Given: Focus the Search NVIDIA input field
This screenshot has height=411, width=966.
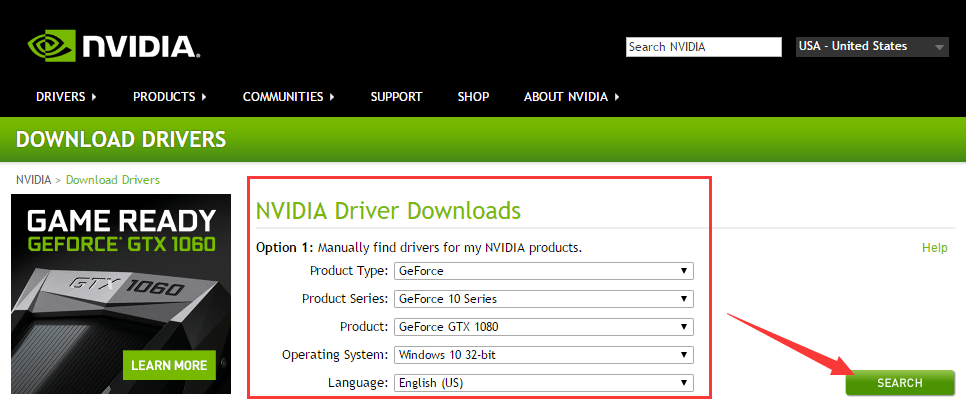Looking at the screenshot, I should point(704,47).
